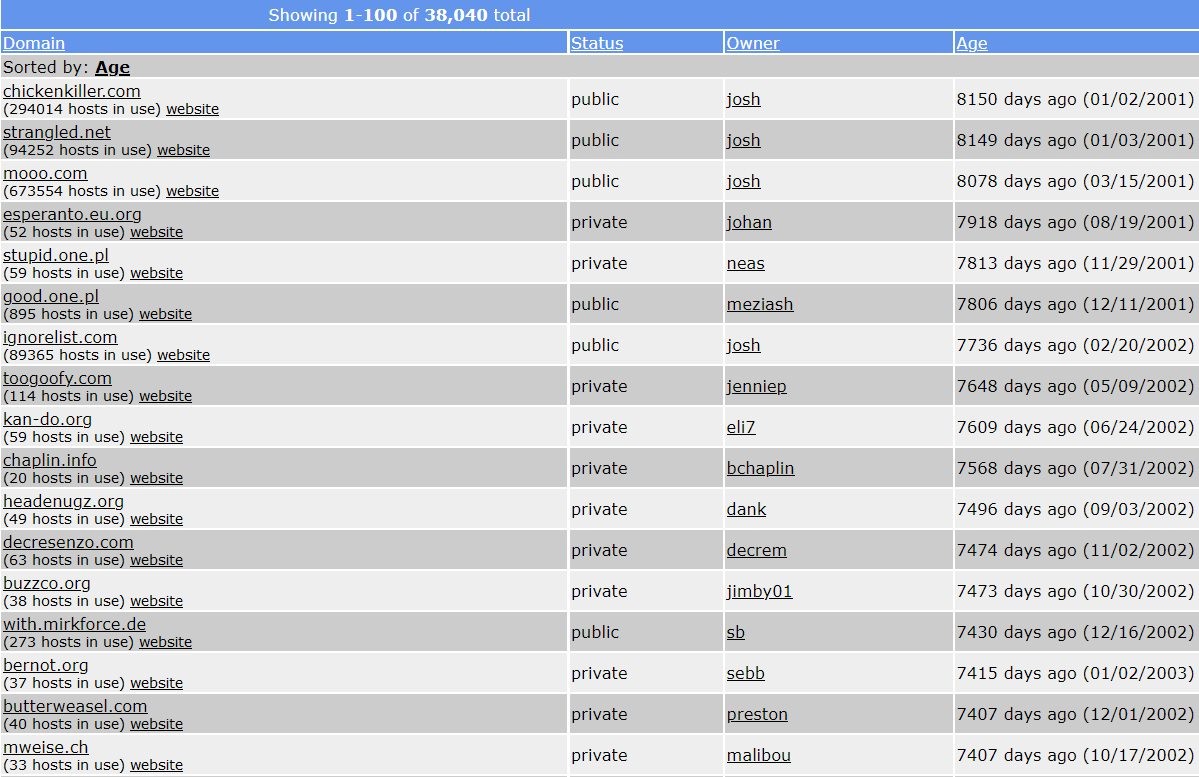Visit the website link for ignorelist.com

184,356
